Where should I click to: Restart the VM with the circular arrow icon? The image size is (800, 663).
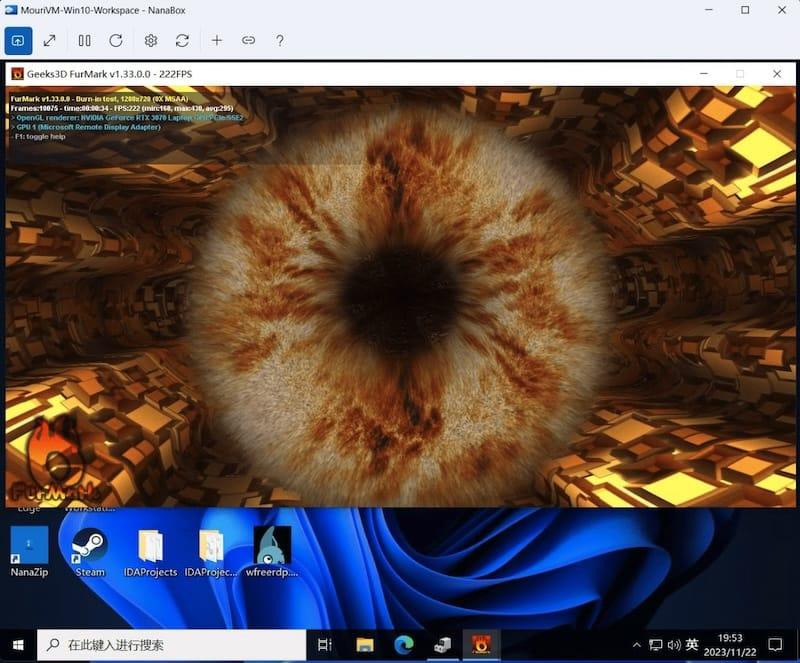pos(116,41)
